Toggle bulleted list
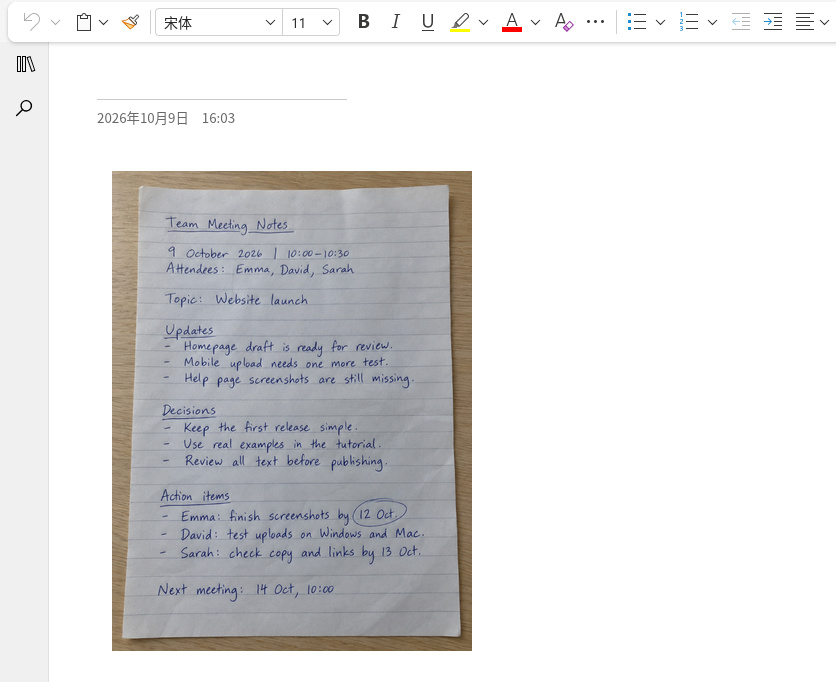Image resolution: width=836 pixels, height=682 pixels. click(x=637, y=22)
